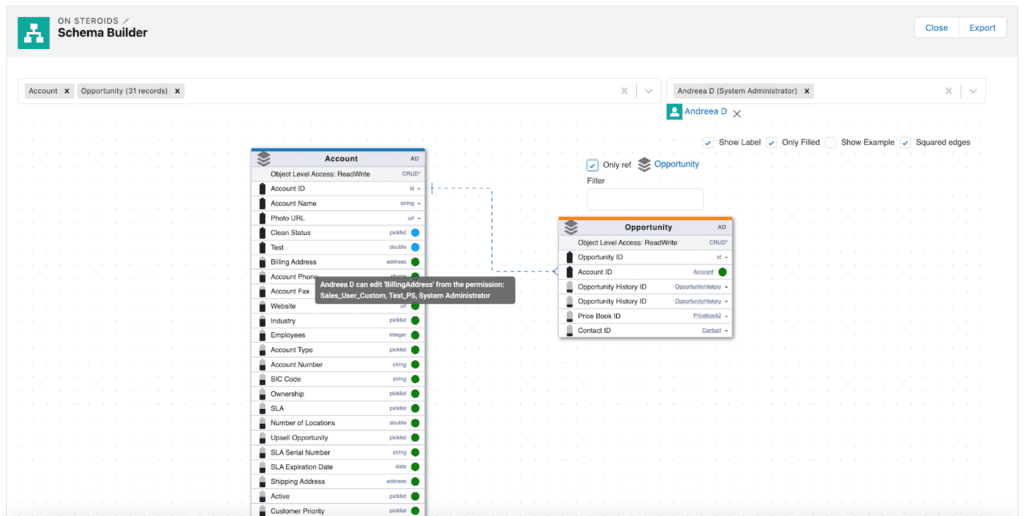This screenshot has height=516, width=1024.
Task: Click the fill-level icon beside Opportunity ID
Action: pos(569,257)
